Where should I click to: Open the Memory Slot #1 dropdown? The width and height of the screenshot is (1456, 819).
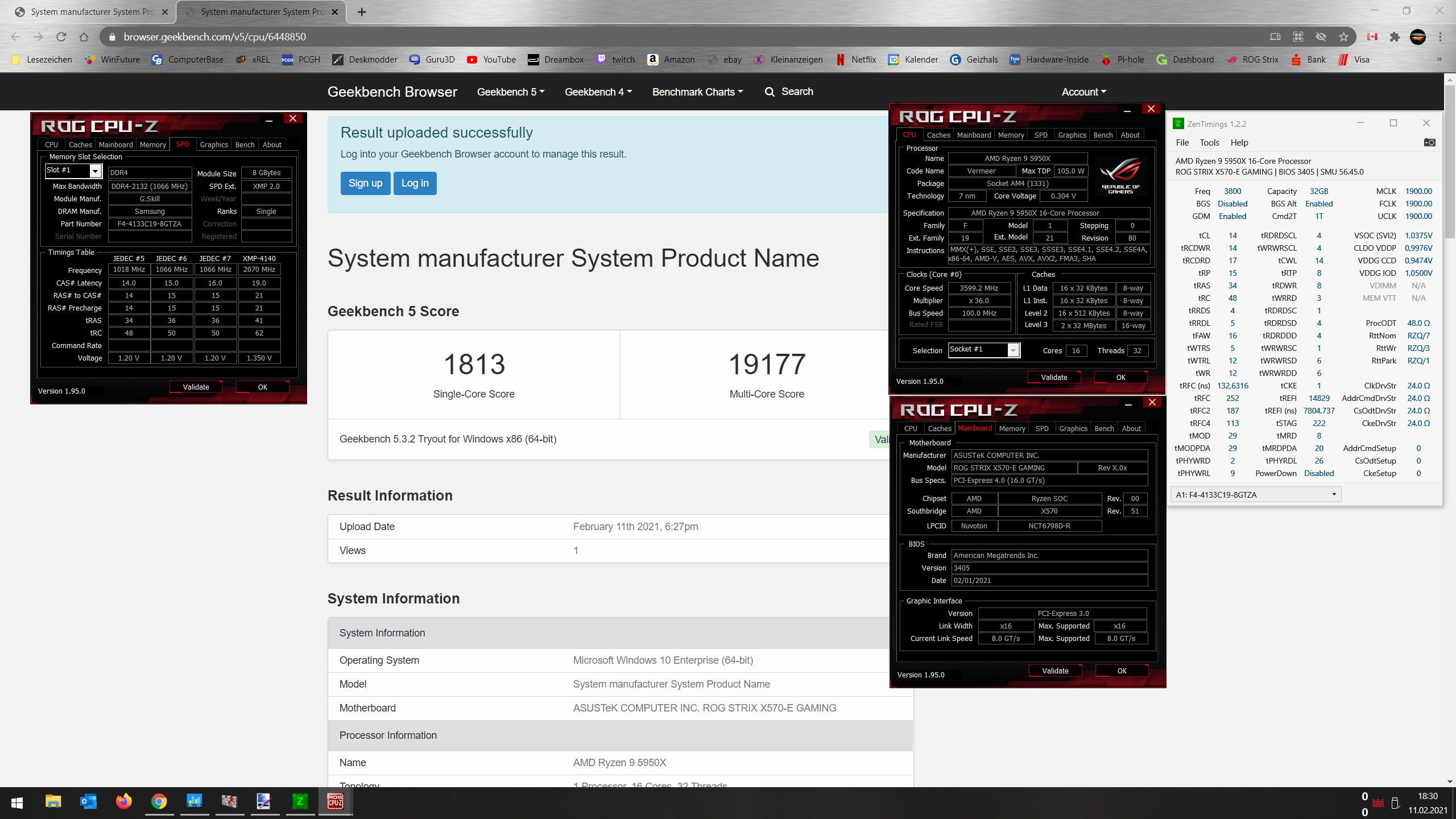73,171
